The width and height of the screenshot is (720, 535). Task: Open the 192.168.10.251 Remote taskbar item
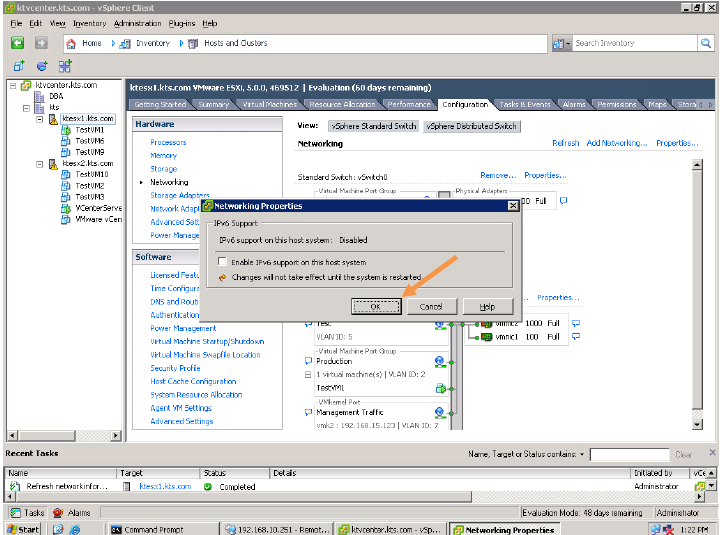coord(277,529)
